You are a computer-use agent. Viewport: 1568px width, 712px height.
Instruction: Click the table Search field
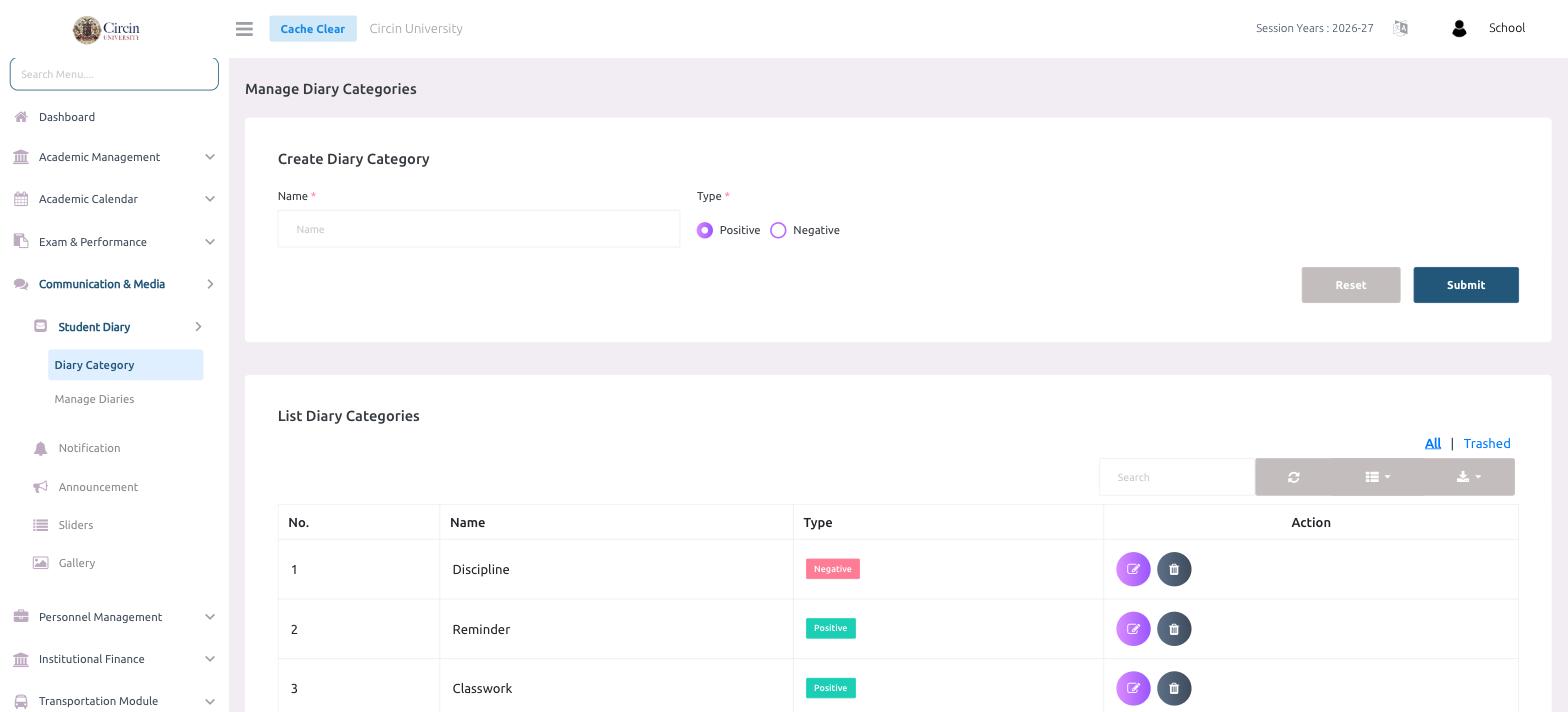1177,477
